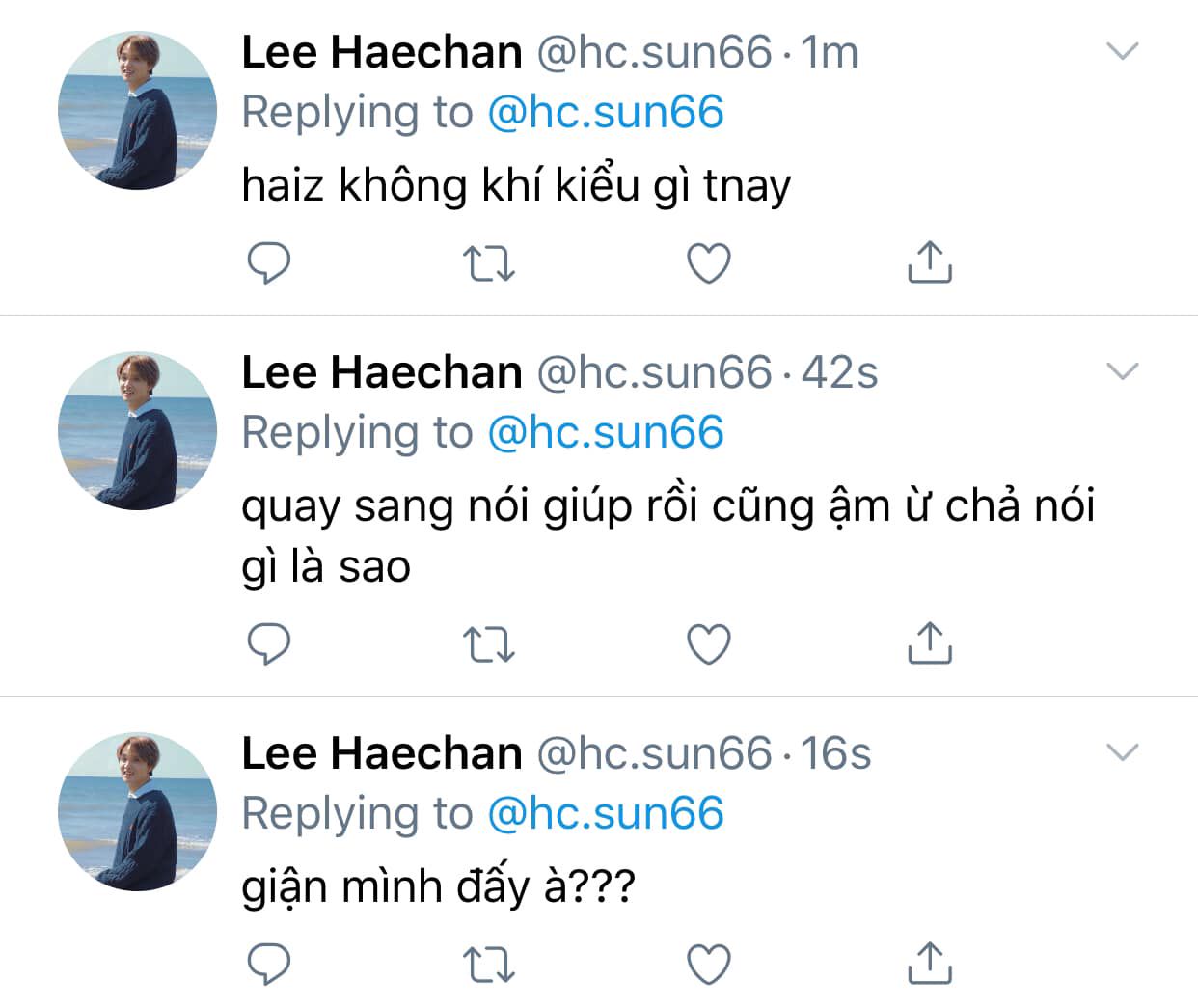Click the @hc.sun66 mention in the last tweet

click(x=605, y=813)
